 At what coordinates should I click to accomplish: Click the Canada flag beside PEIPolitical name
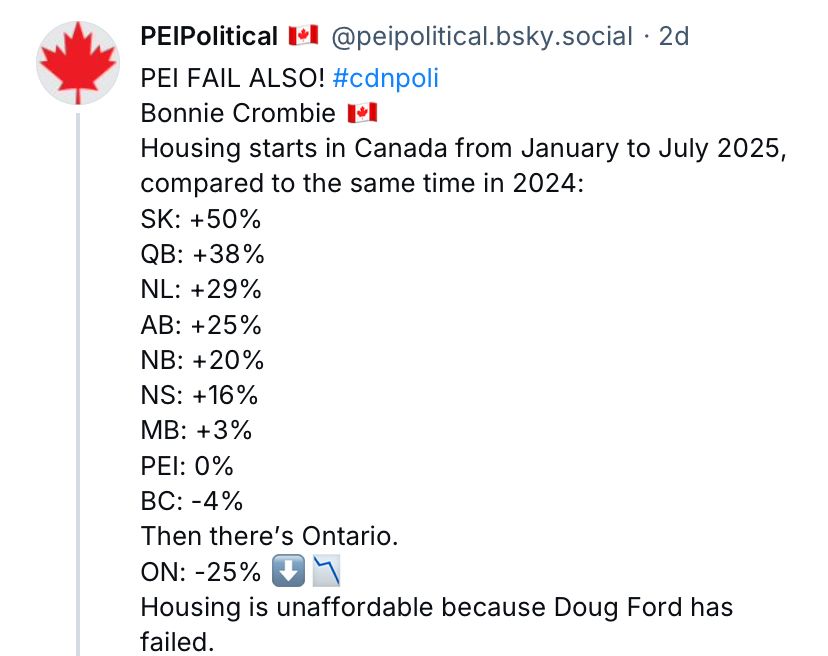(303, 37)
